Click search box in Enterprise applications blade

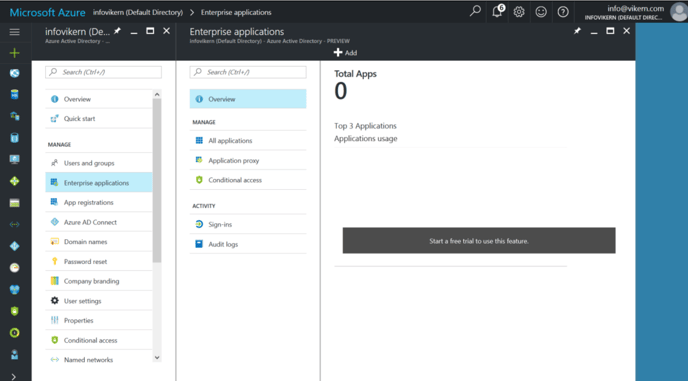[248, 72]
